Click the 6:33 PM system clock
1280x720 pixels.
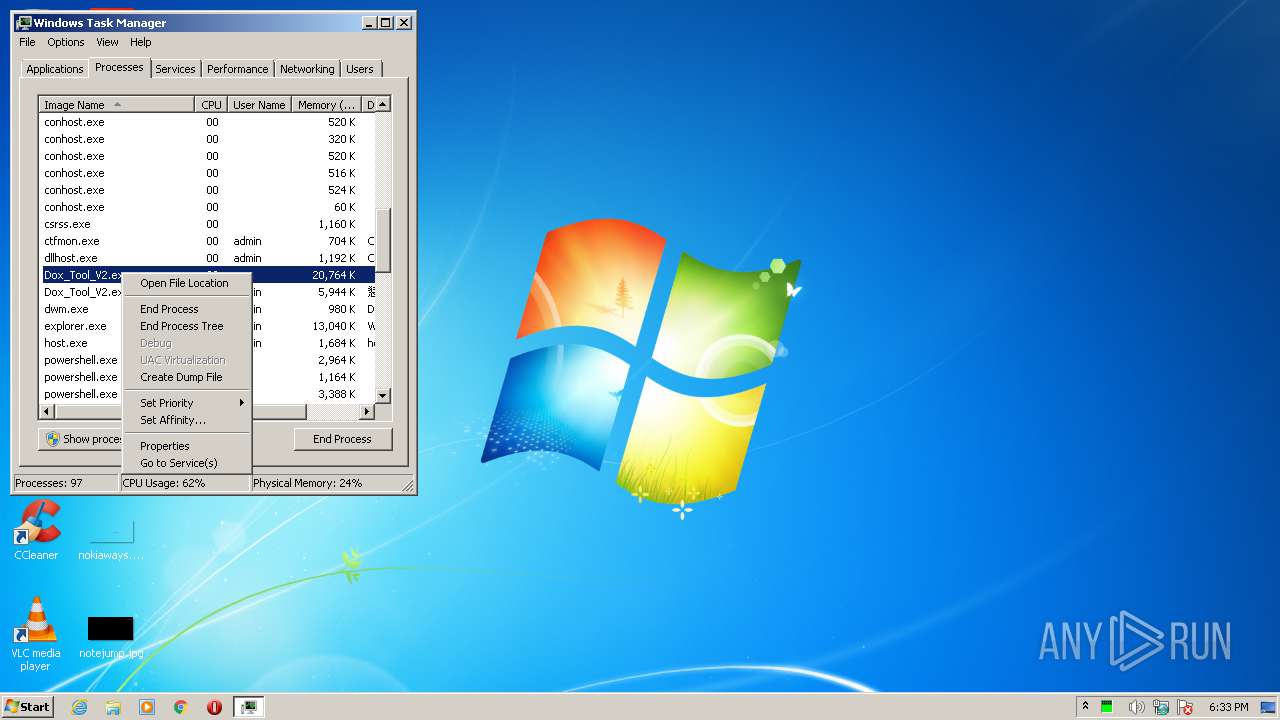(1229, 707)
